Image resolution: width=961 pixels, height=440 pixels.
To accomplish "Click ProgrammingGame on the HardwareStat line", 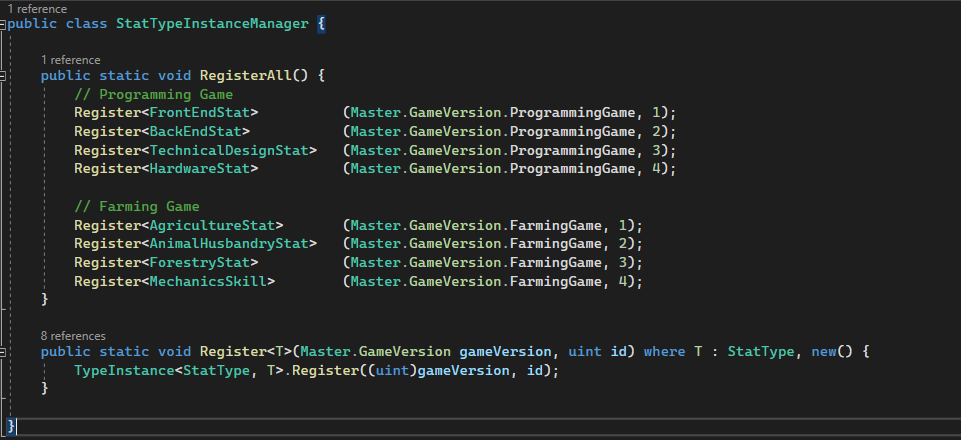I will 573,169.
